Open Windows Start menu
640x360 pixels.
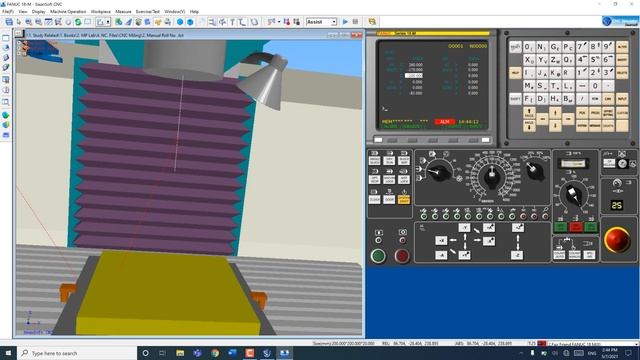coord(8,353)
